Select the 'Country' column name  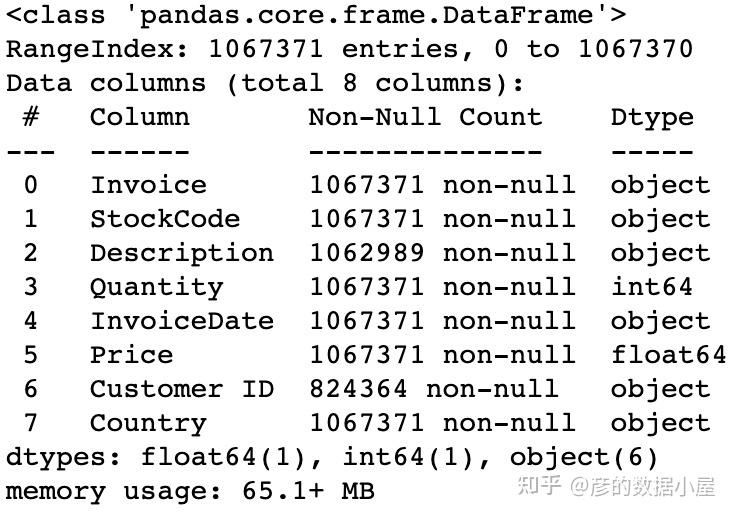pyautogui.click(x=148, y=423)
